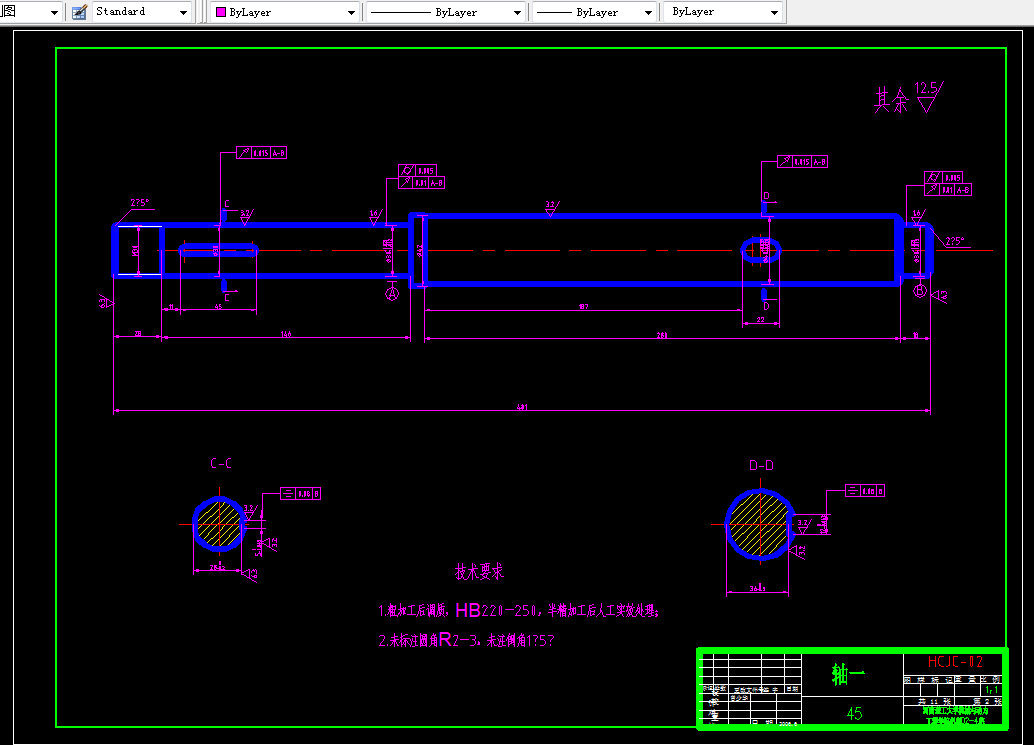The width and height of the screenshot is (1034, 745).
Task: Select the hatched C-C section circle
Action: [220, 525]
